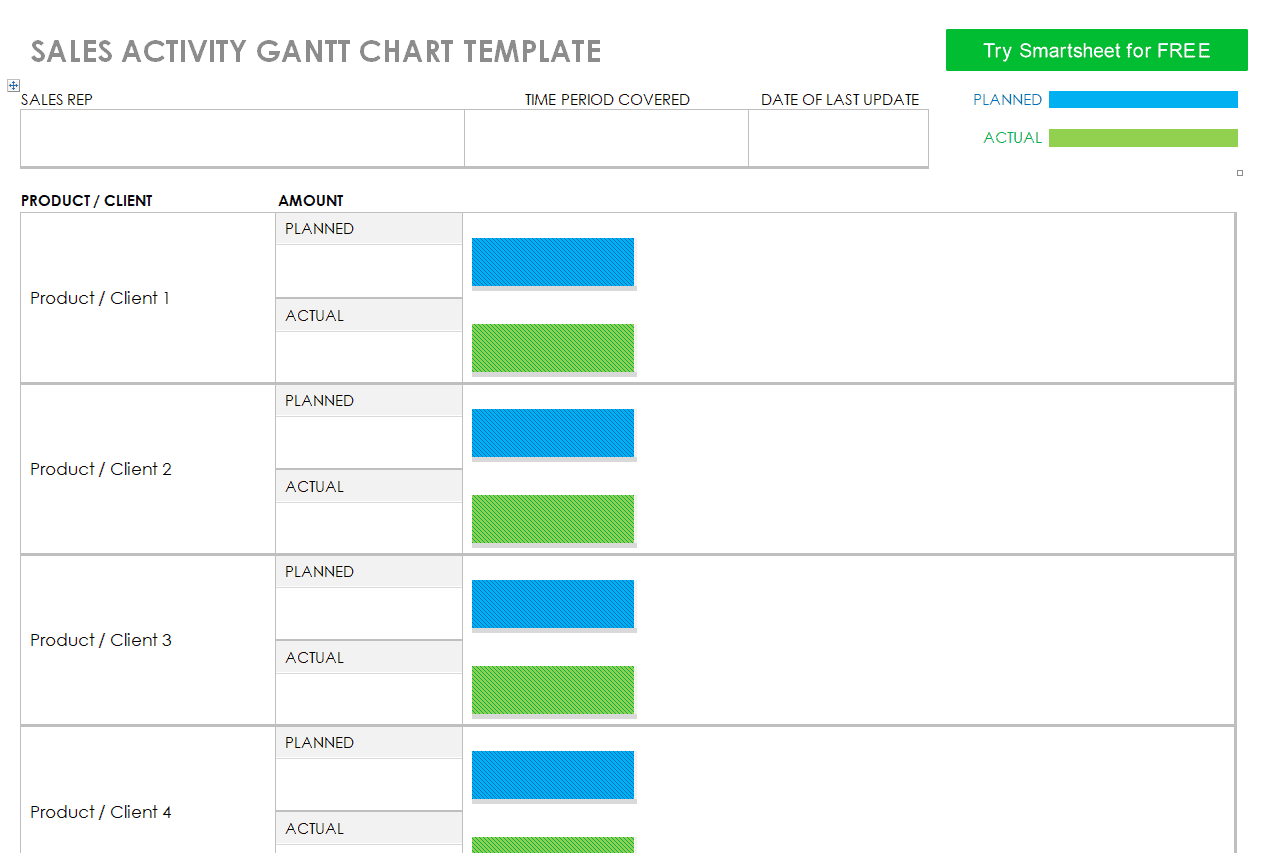Select the green ACTUAL legend bar
The image size is (1266, 853).
click(1143, 138)
